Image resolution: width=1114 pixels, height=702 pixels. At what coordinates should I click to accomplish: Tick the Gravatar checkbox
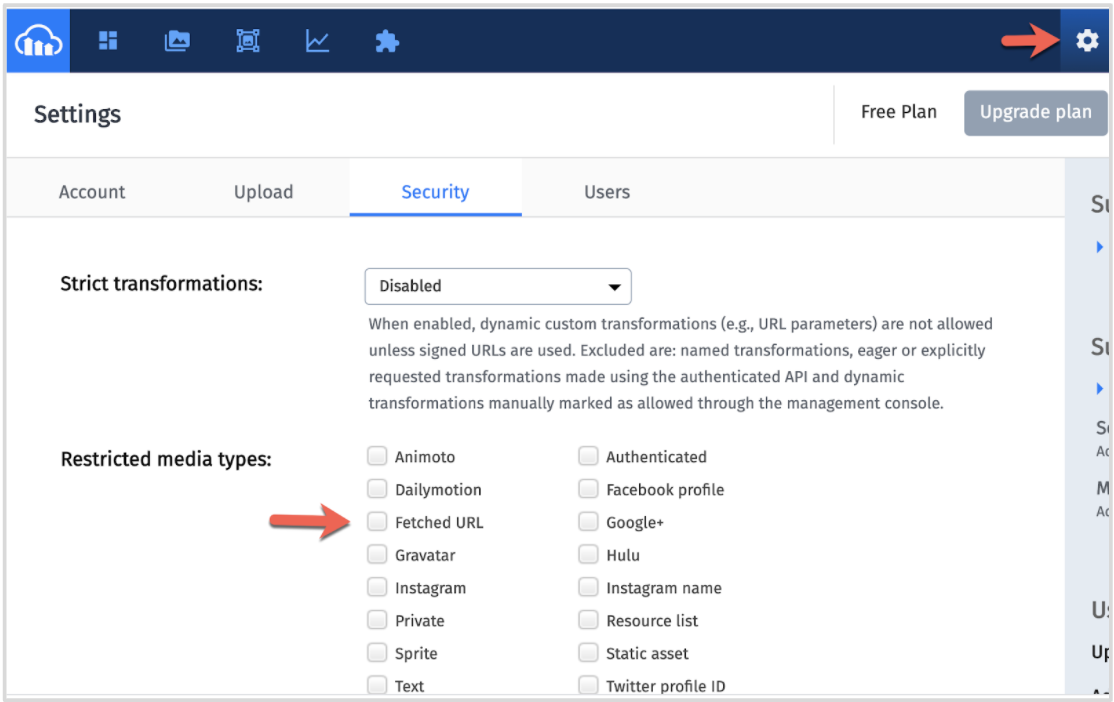coord(377,554)
